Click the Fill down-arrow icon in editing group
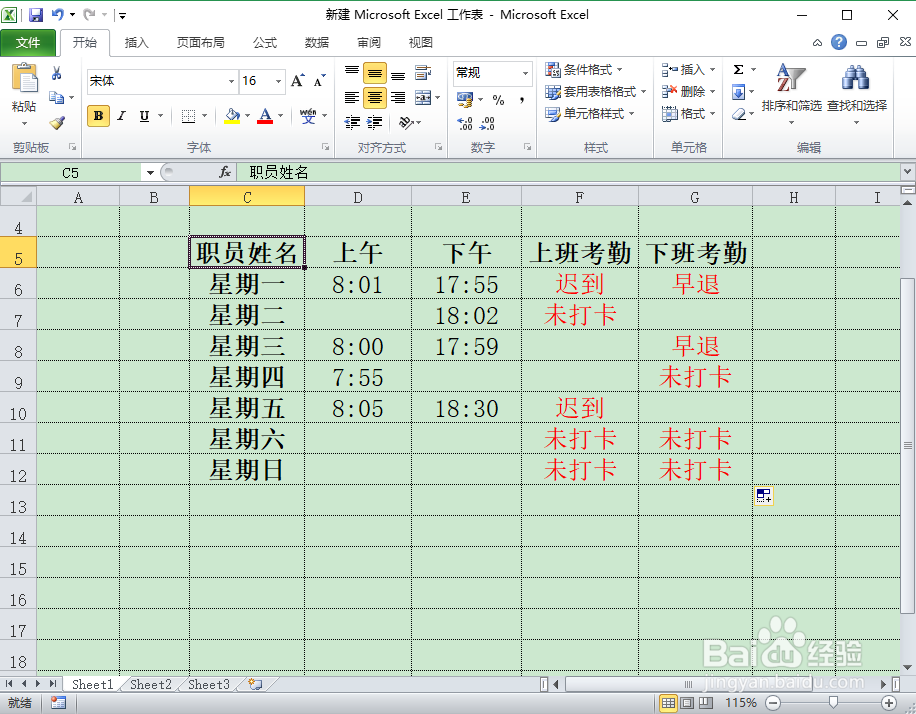Image resolution: width=916 pixels, height=714 pixels. click(x=738, y=92)
